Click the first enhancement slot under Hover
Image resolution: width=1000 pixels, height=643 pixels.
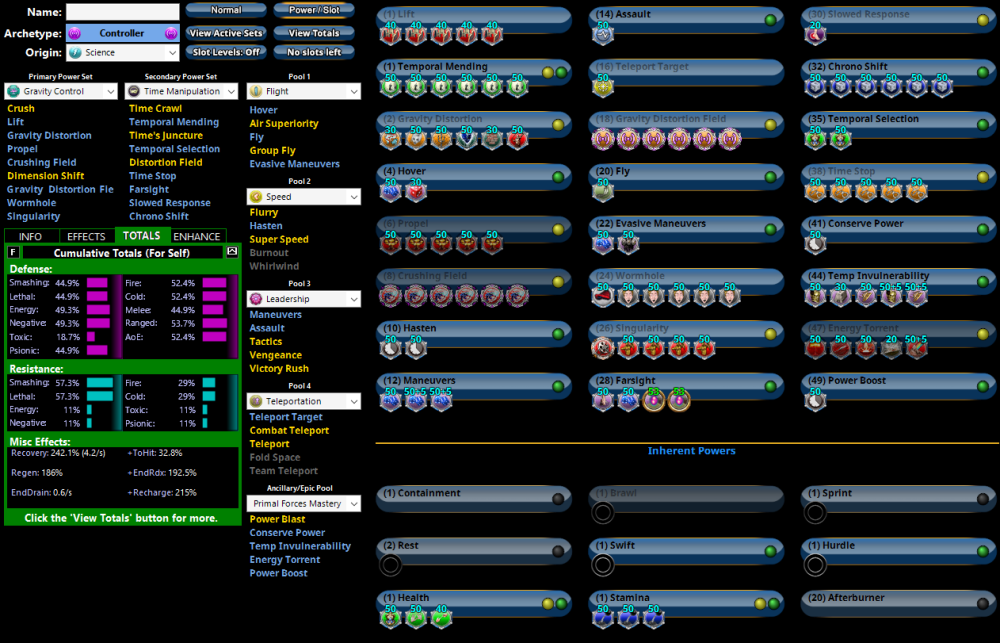click(391, 192)
